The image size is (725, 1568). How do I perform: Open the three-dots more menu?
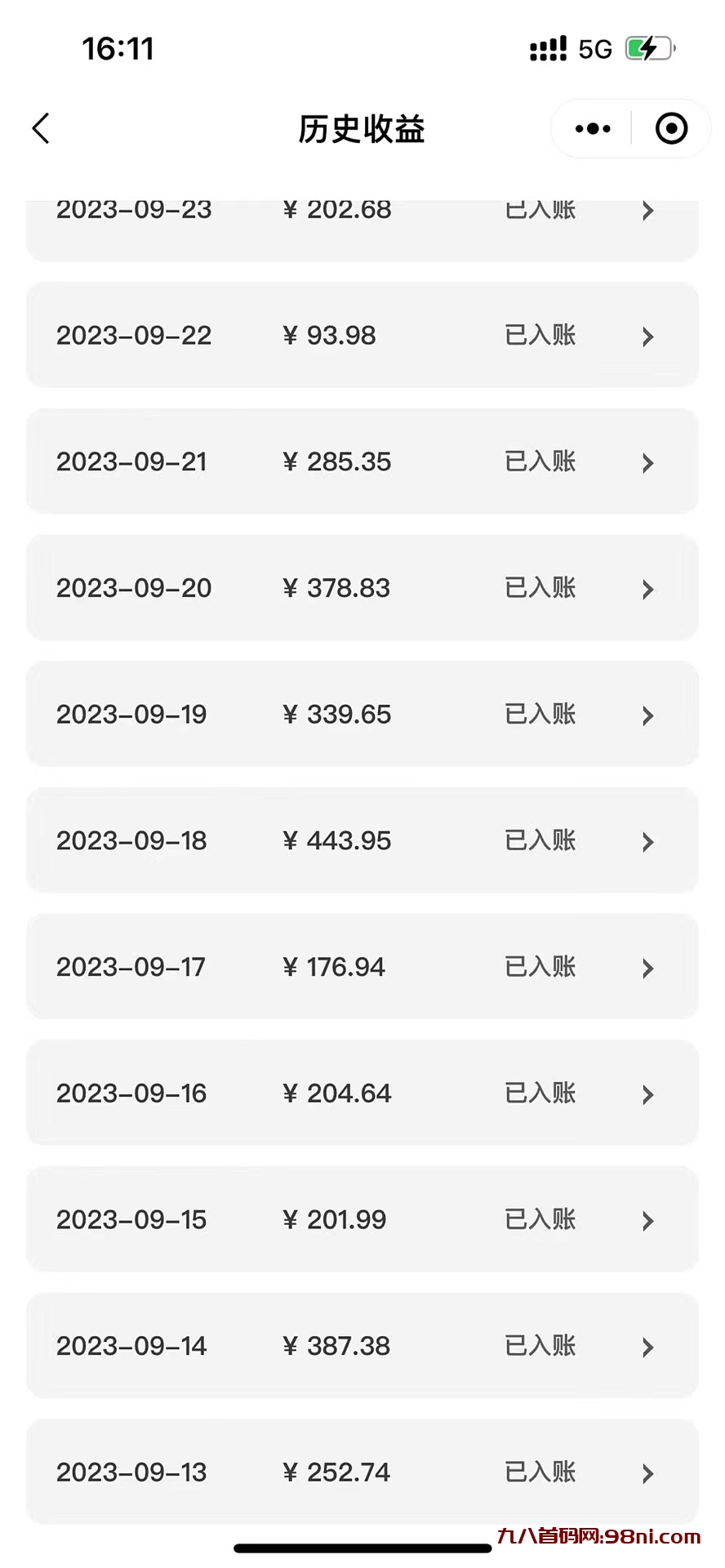(593, 128)
